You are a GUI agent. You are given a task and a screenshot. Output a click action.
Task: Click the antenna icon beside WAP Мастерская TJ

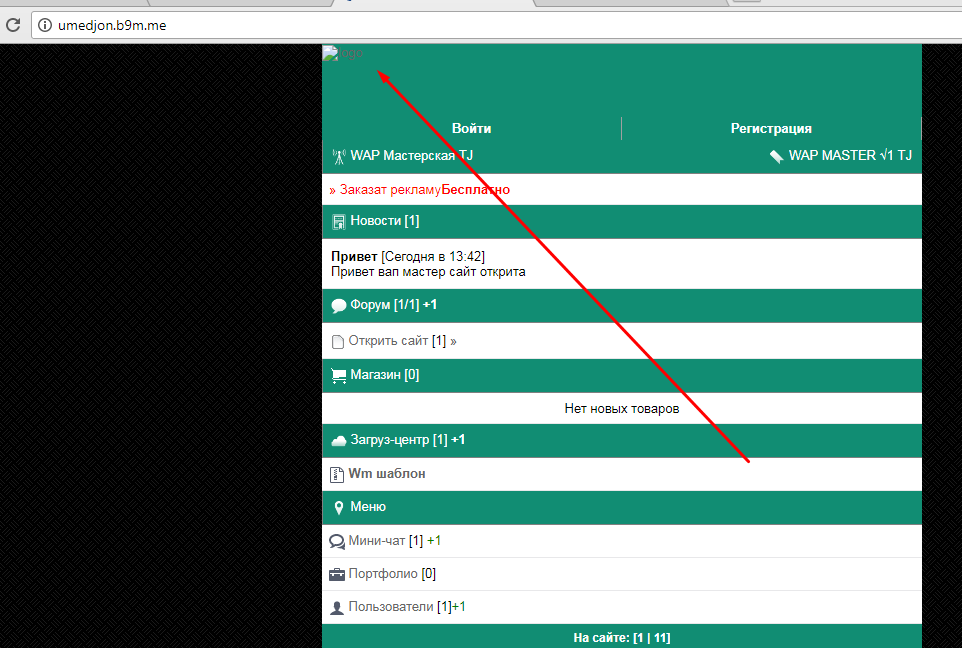click(x=338, y=156)
